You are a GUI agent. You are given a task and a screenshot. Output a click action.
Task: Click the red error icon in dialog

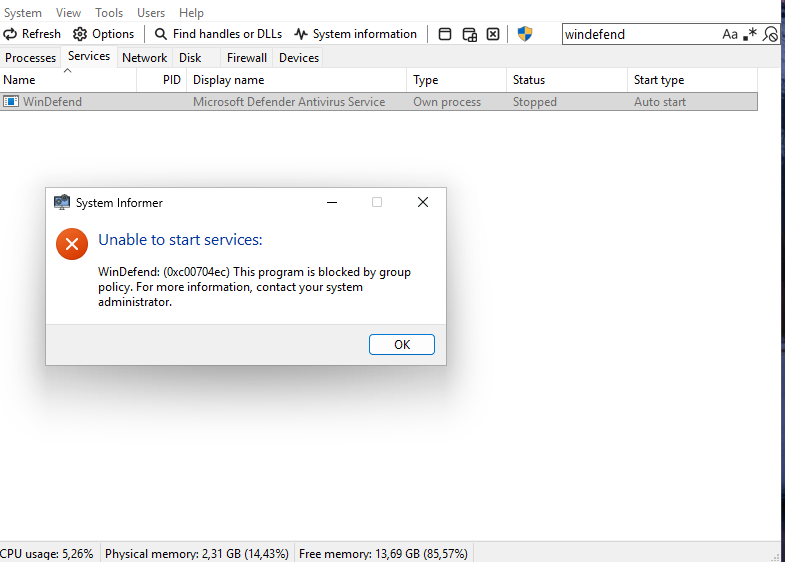72,244
